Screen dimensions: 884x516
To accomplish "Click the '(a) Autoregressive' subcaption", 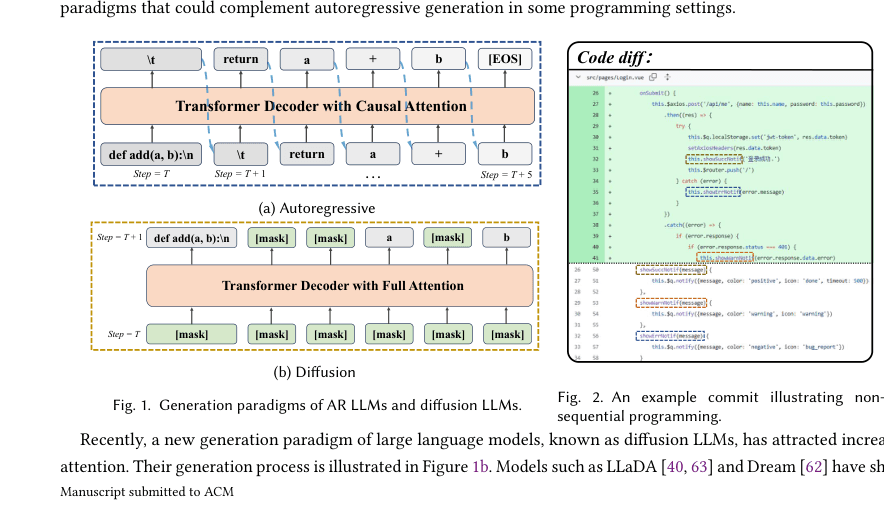I will [317, 208].
